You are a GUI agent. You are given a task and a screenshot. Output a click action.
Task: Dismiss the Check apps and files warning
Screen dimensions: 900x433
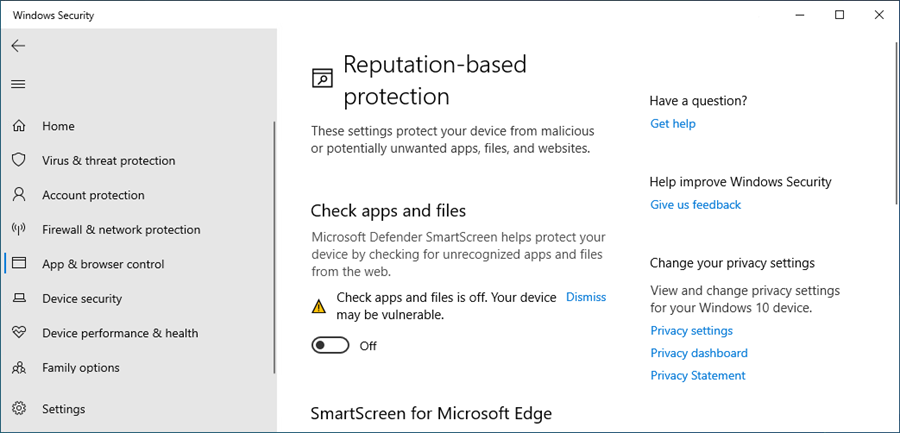coord(586,297)
